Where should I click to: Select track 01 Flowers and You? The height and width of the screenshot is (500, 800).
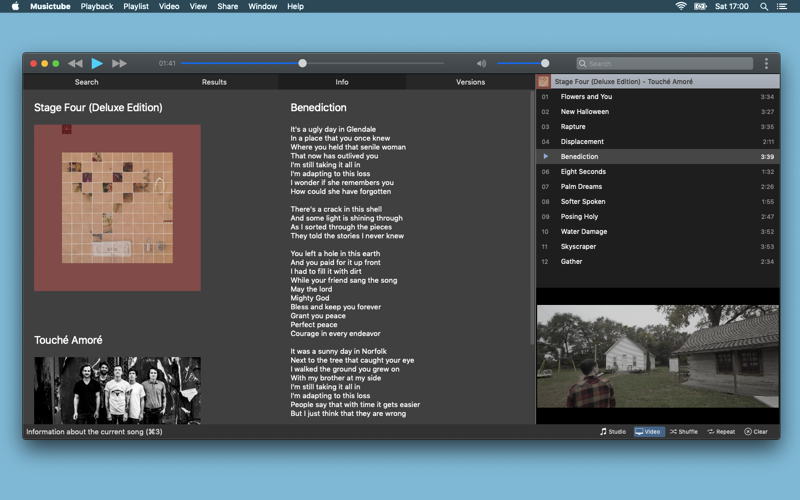[658, 96]
